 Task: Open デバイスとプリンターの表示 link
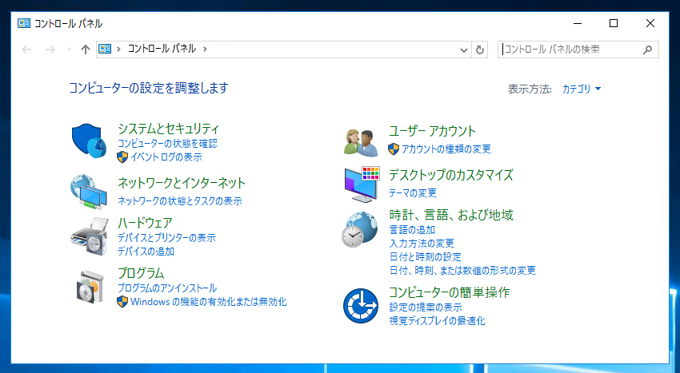[x=167, y=238]
